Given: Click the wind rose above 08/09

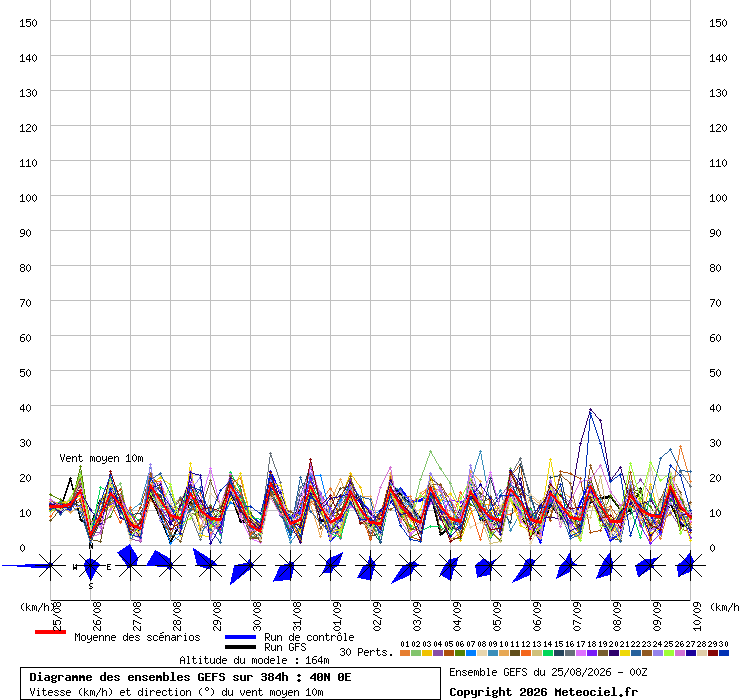Looking at the screenshot, I should tap(610, 565).
